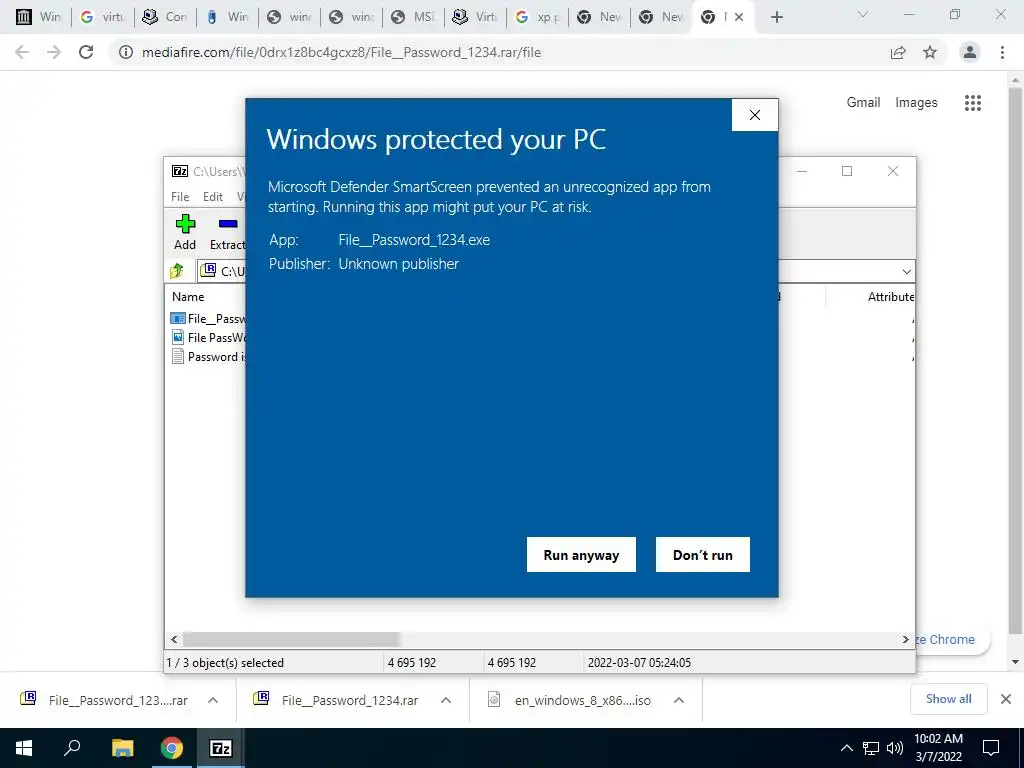Choose Don't run in SmartScreen dialog

(703, 554)
